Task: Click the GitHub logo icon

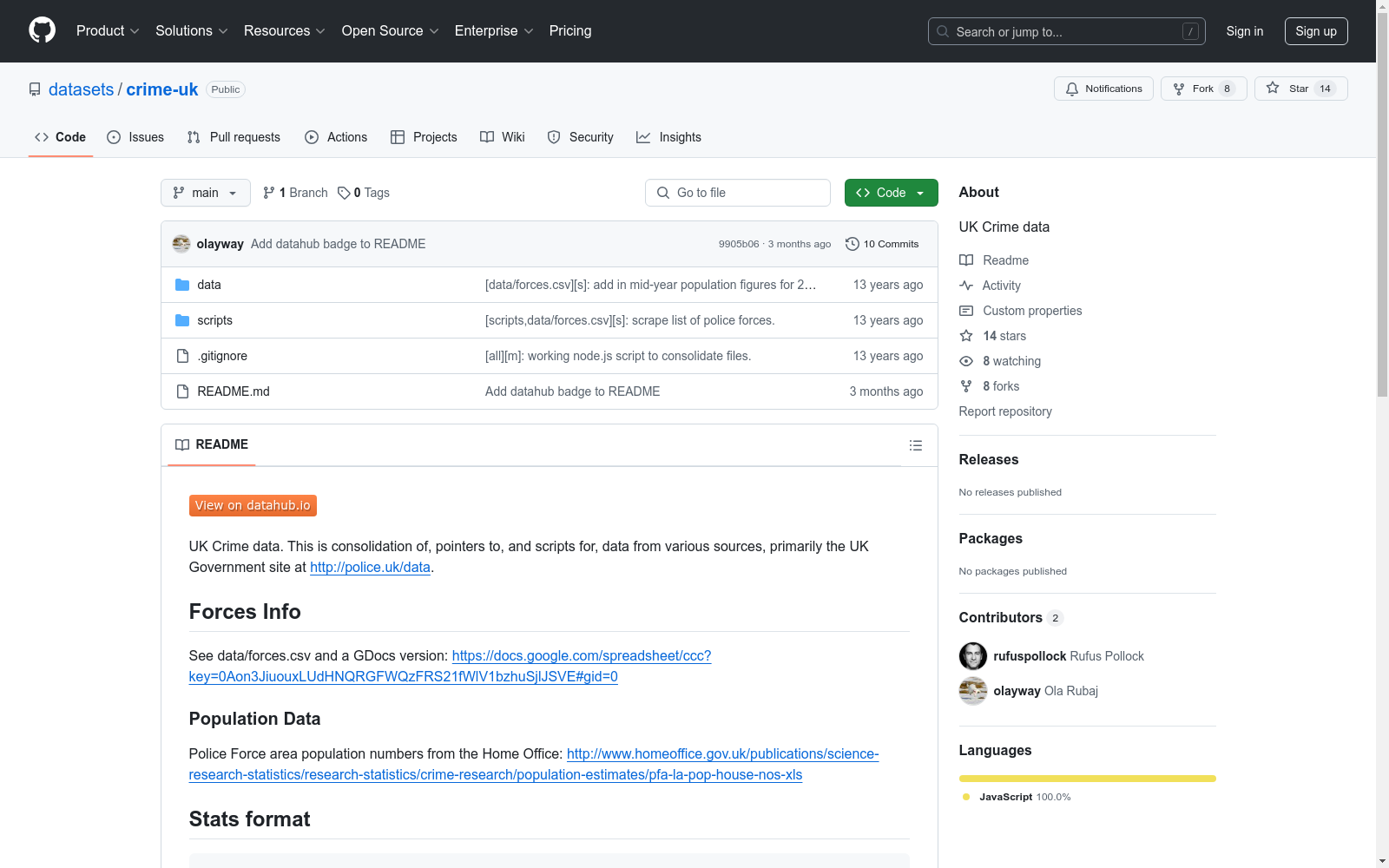Action: coord(42,30)
